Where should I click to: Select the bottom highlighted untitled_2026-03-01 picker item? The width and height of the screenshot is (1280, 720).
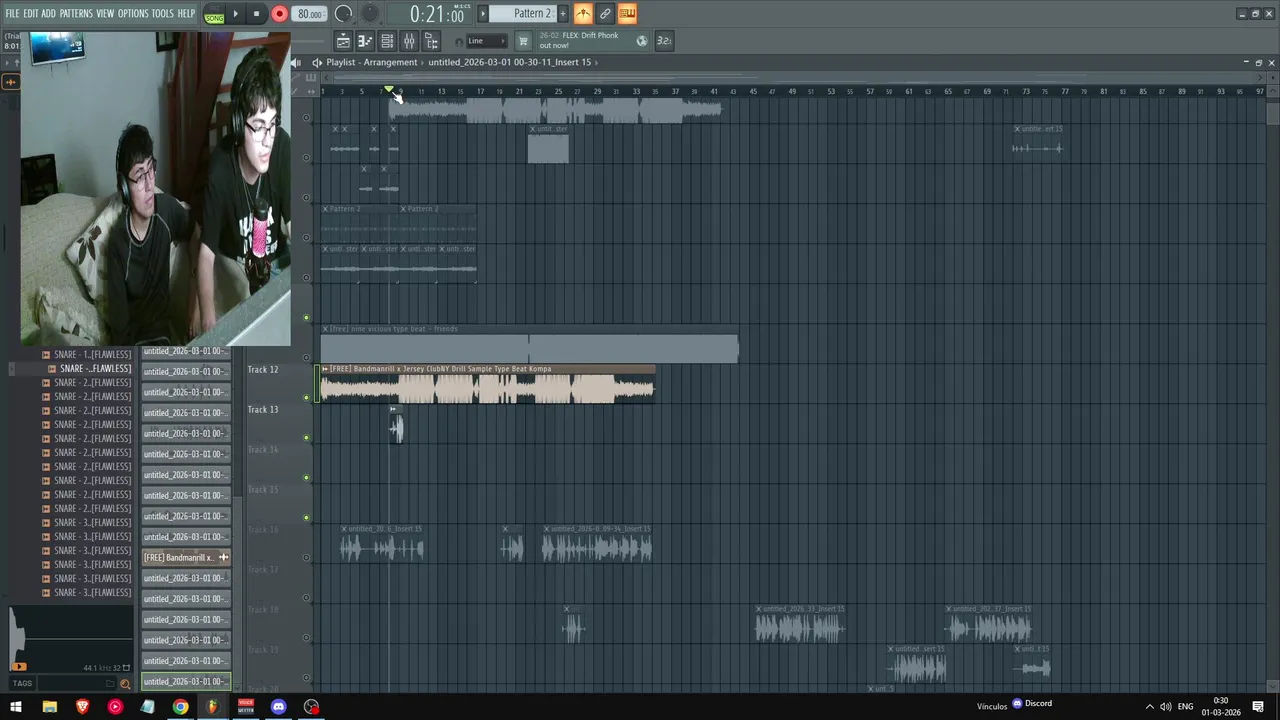point(186,682)
